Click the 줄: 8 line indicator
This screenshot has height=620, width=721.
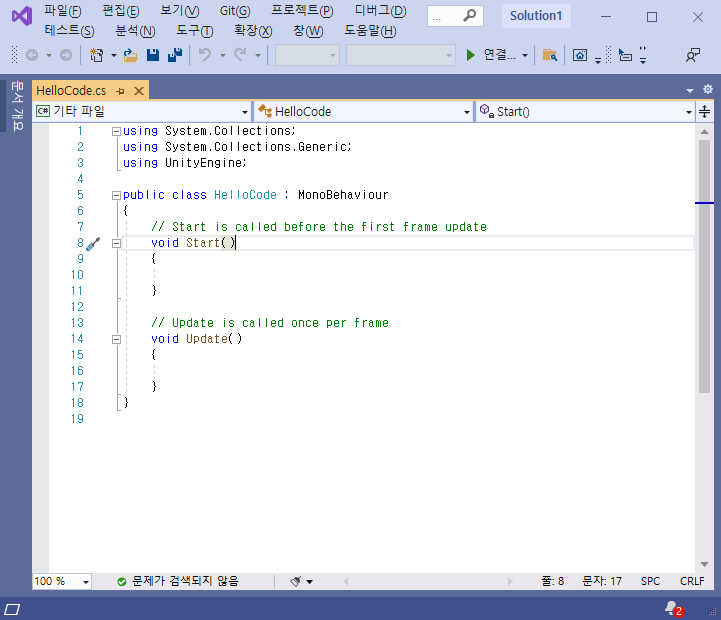point(553,581)
